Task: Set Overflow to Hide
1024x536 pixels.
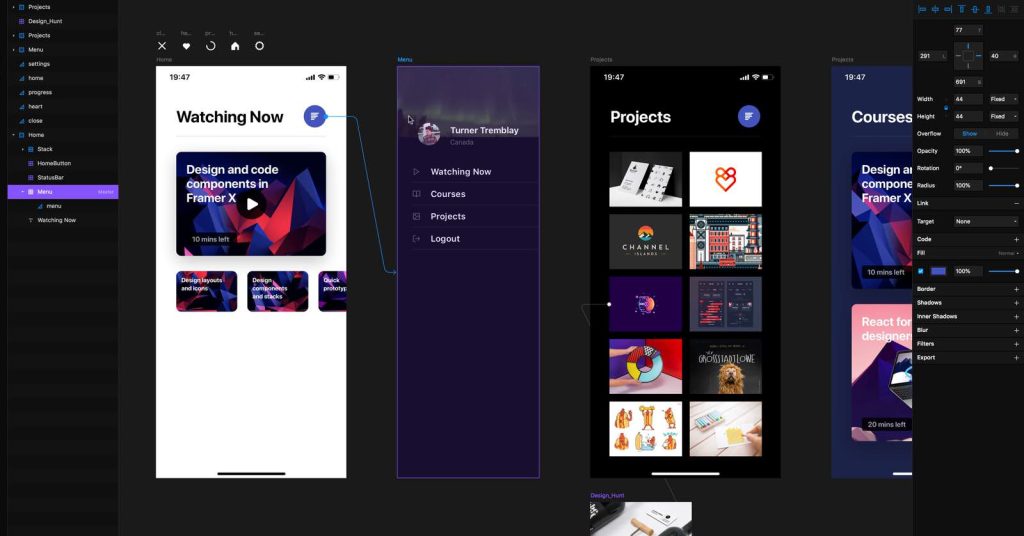Action: click(x=1002, y=133)
